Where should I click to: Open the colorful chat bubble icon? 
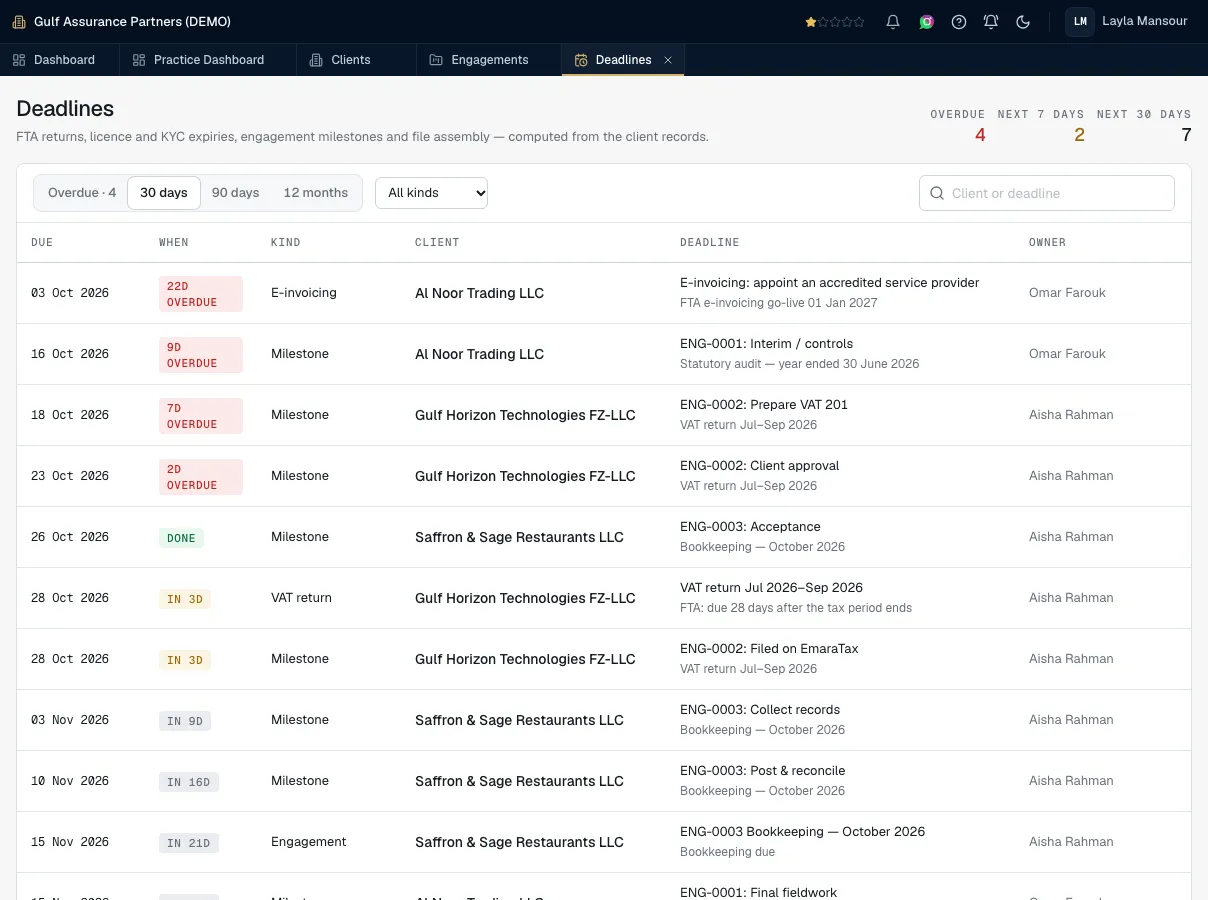tap(927, 21)
